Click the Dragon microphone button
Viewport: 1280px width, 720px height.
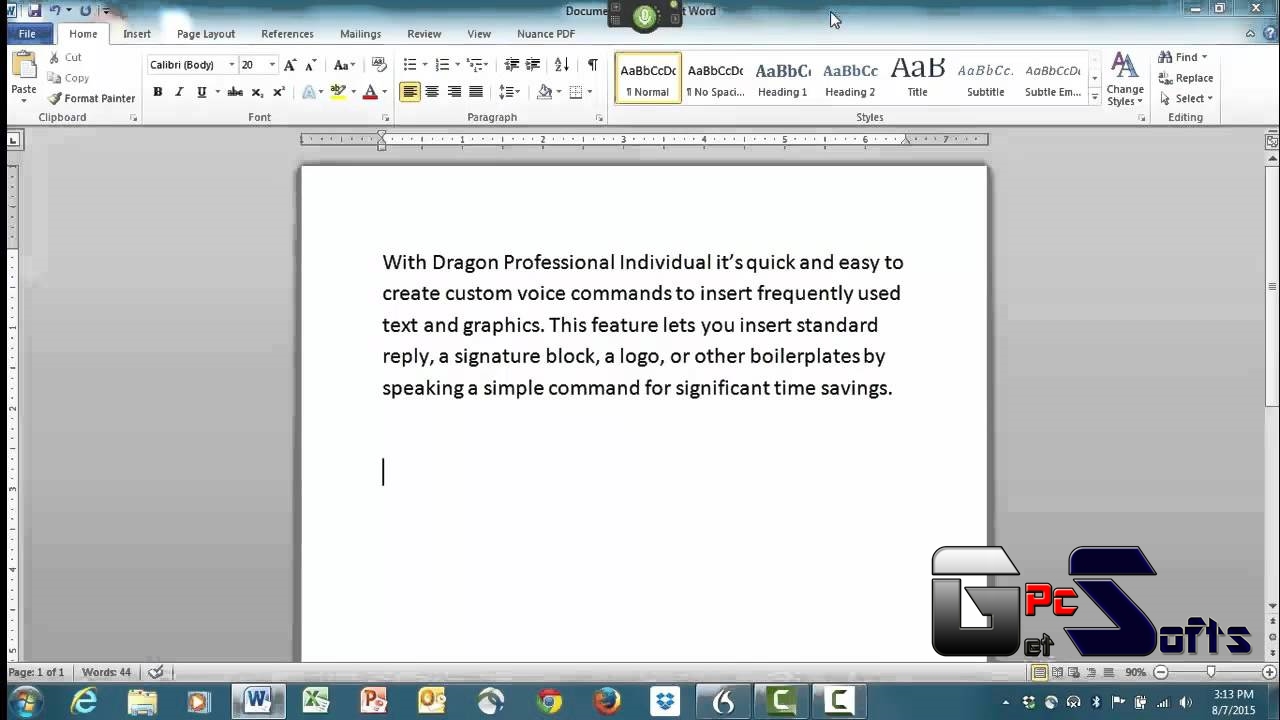[x=645, y=15]
